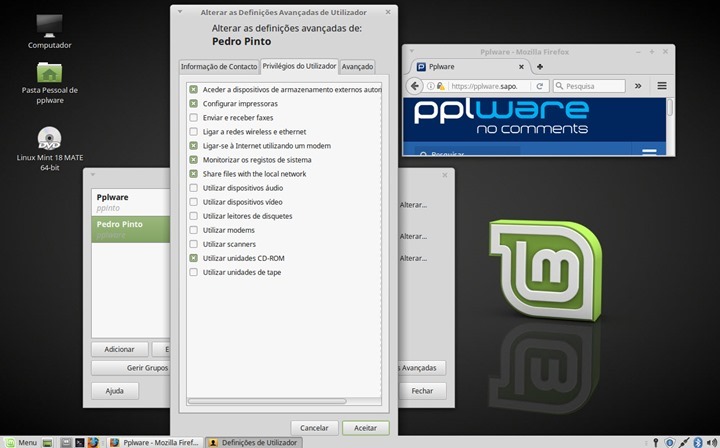Click Adicionar in the user settings window
This screenshot has width=720, height=448.
[119, 349]
